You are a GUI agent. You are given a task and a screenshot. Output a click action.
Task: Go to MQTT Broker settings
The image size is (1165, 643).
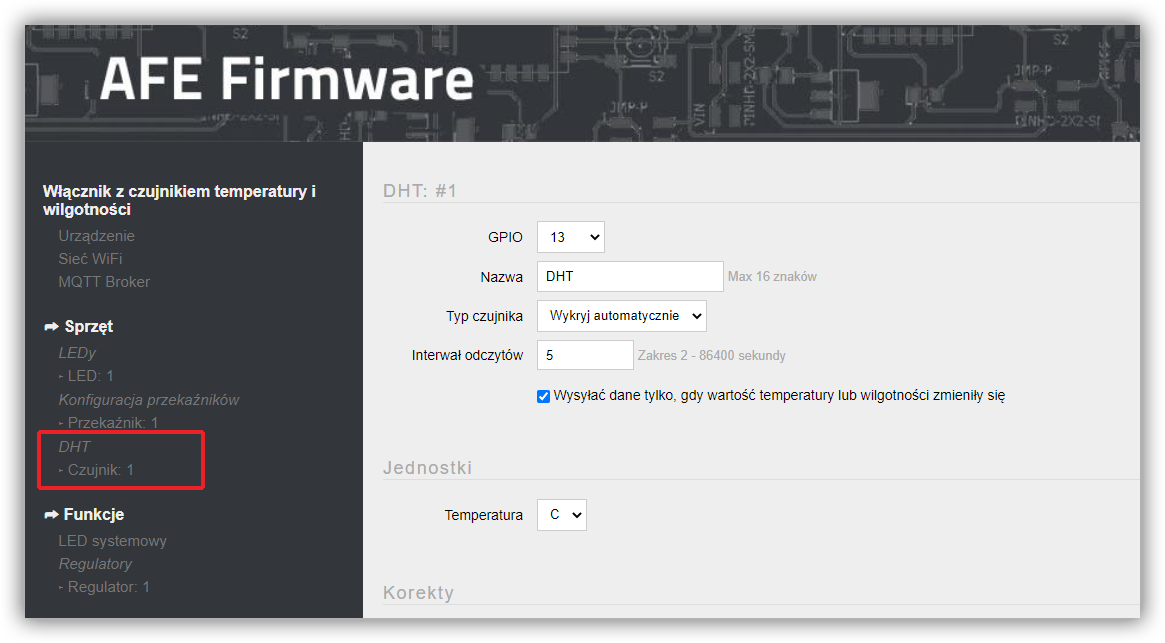(104, 282)
